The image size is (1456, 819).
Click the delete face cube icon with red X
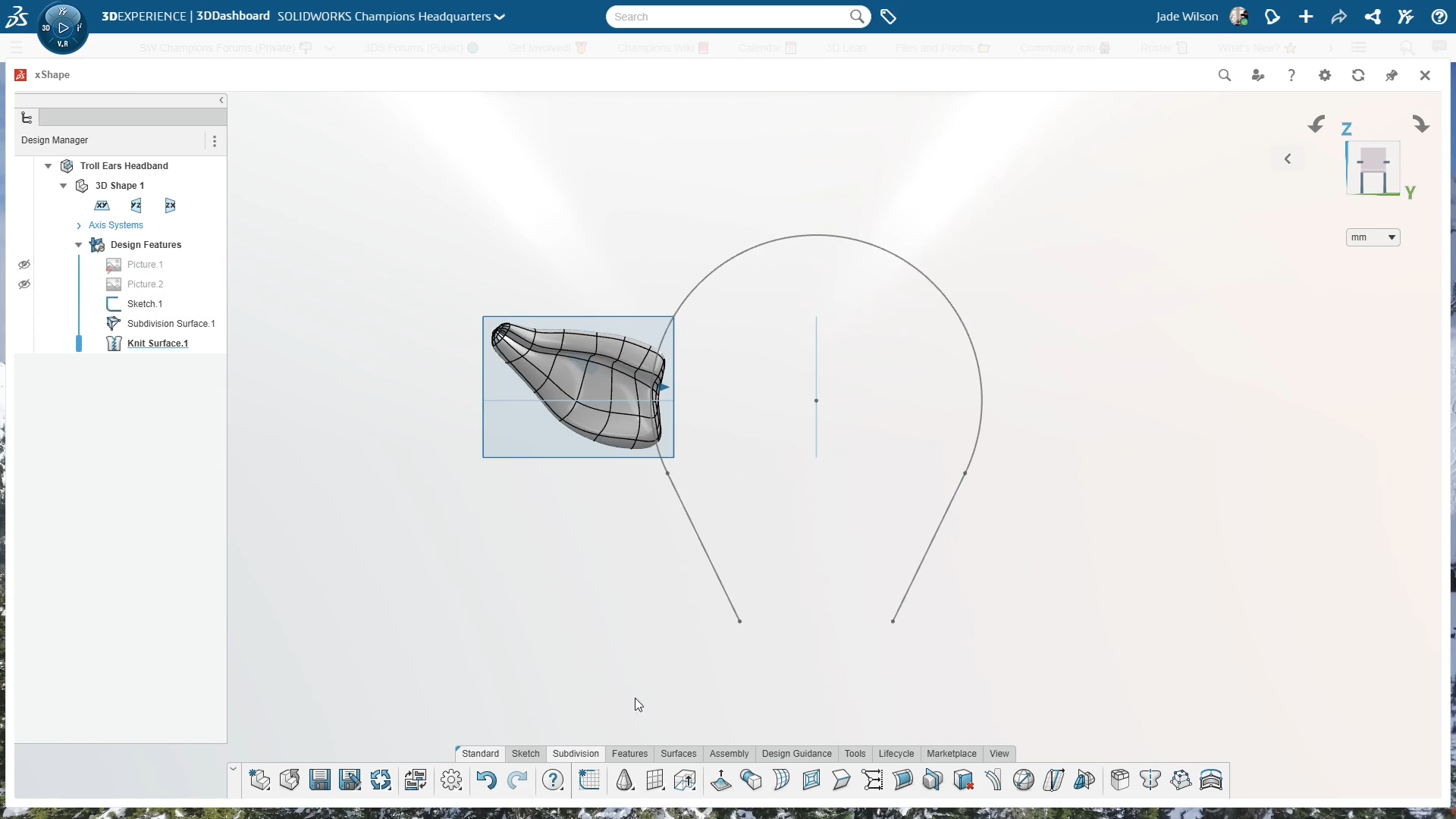tap(963, 780)
